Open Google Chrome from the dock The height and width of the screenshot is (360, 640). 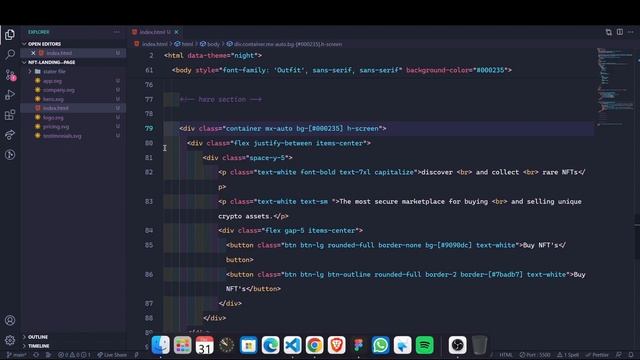[315, 345]
